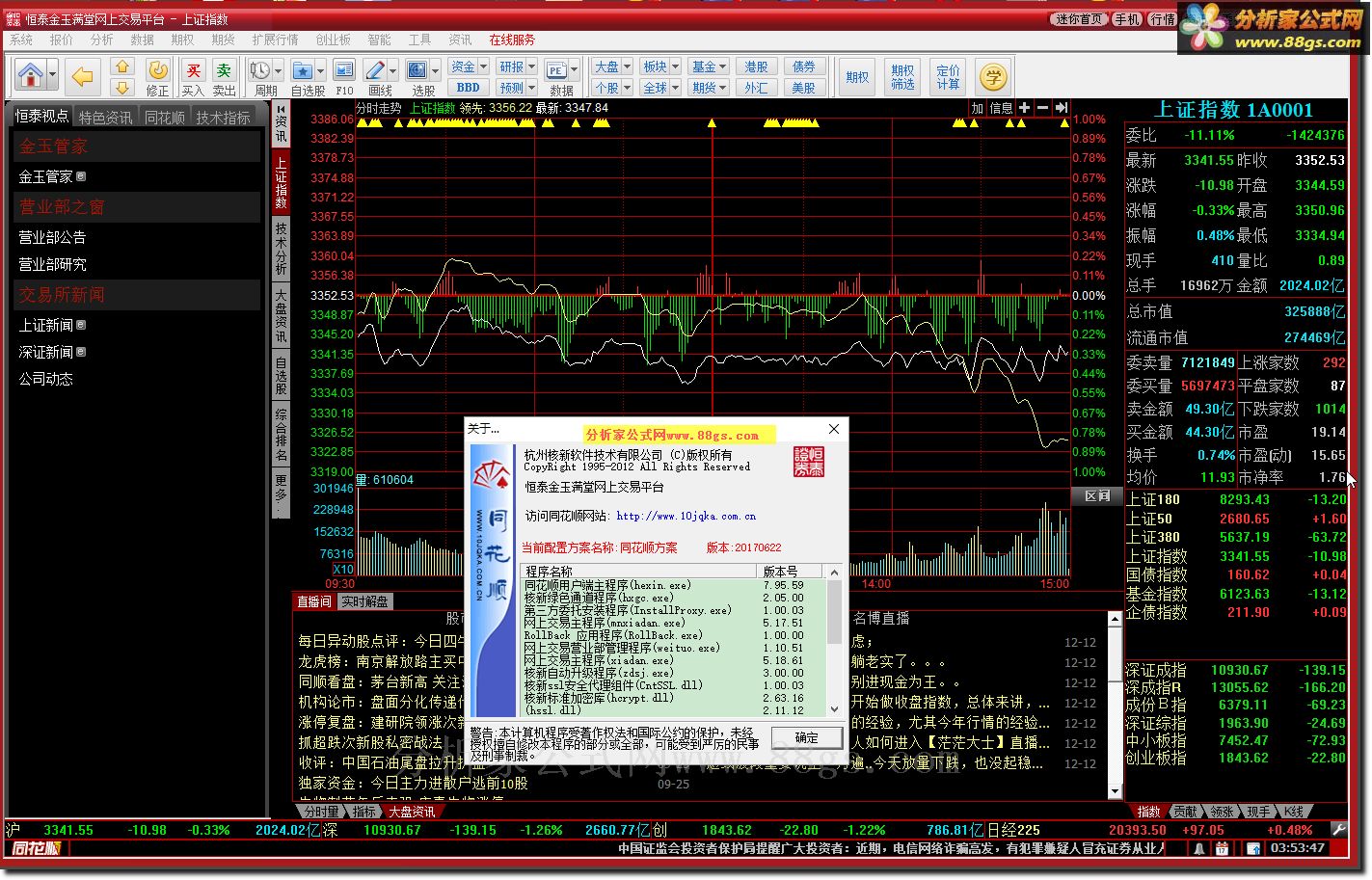
Task: Click the red 买入 buy icon
Action: pos(194,70)
